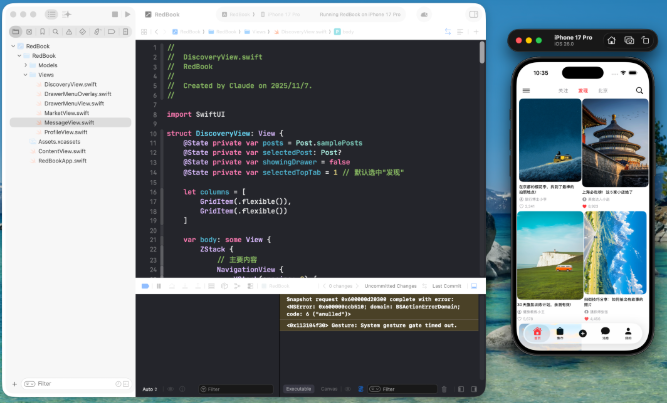Click the Uncommitted Changes label
The height and width of the screenshot is (403, 667).
pos(390,286)
